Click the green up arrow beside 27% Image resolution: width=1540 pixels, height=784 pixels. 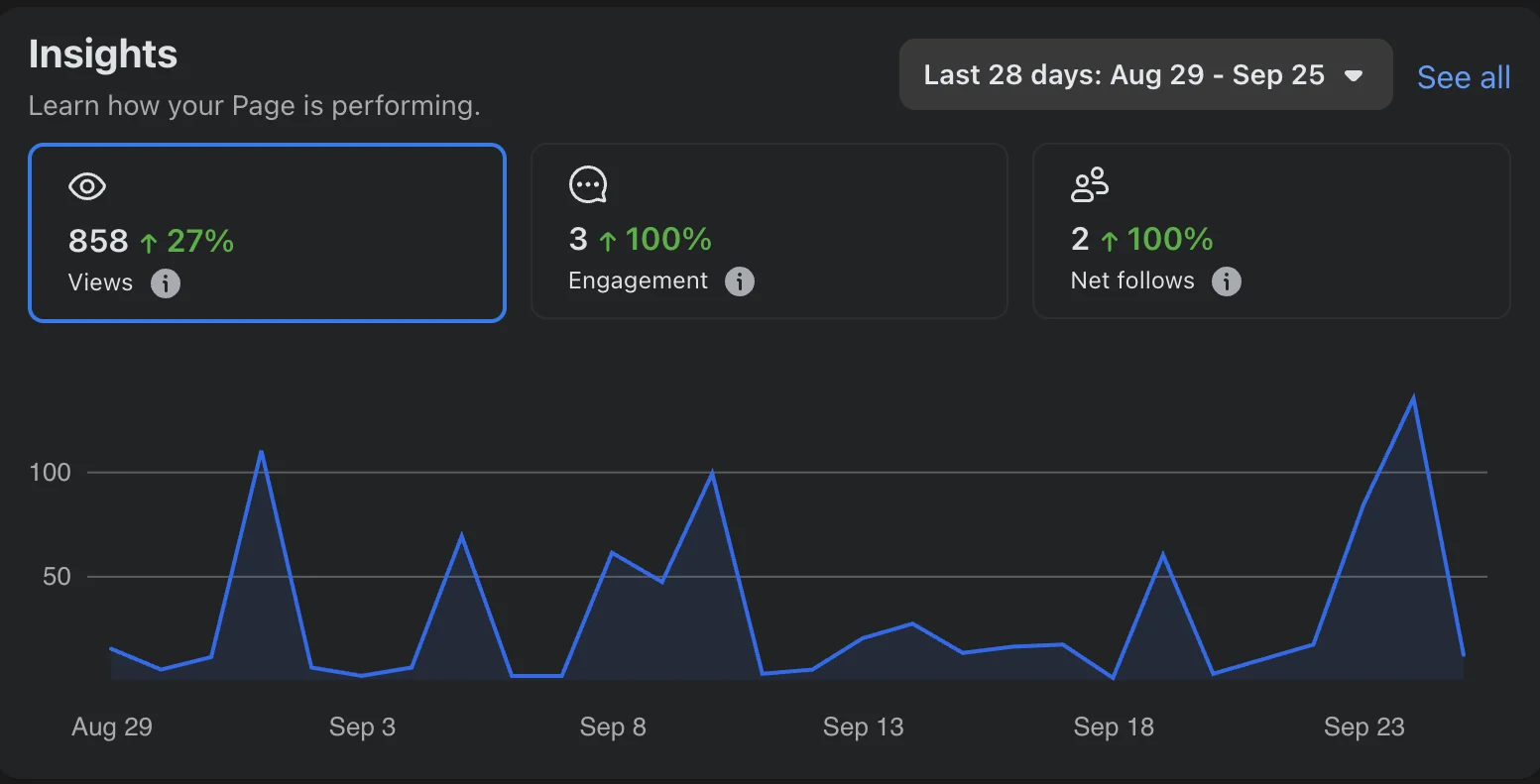tap(149, 242)
